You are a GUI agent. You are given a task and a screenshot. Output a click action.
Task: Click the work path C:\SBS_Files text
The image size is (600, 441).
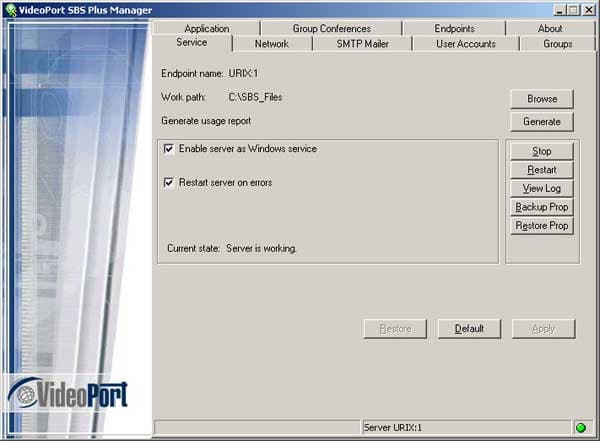[x=255, y=97]
